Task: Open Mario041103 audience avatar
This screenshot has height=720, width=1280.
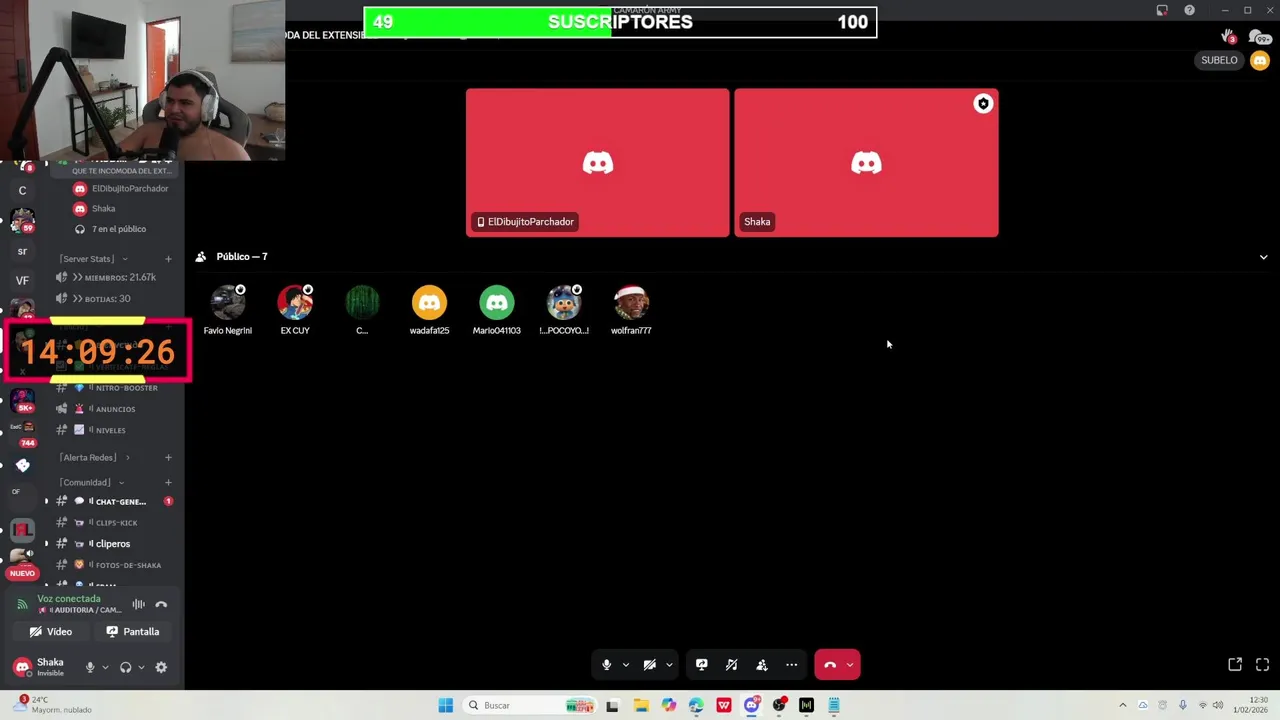Action: (x=496, y=302)
